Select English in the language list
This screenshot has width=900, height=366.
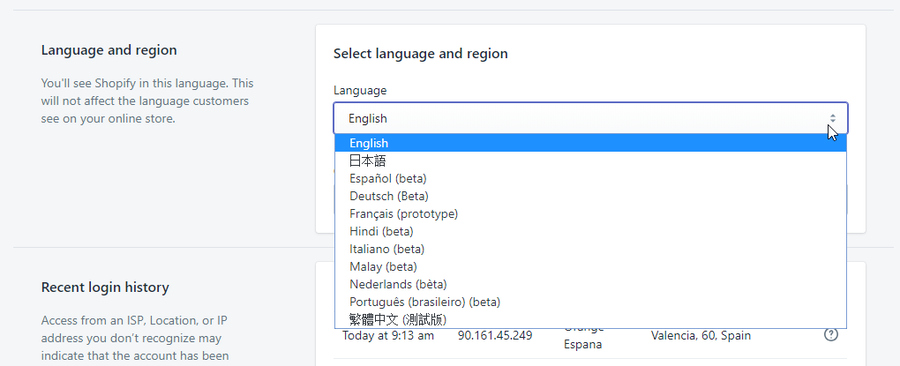[590, 143]
